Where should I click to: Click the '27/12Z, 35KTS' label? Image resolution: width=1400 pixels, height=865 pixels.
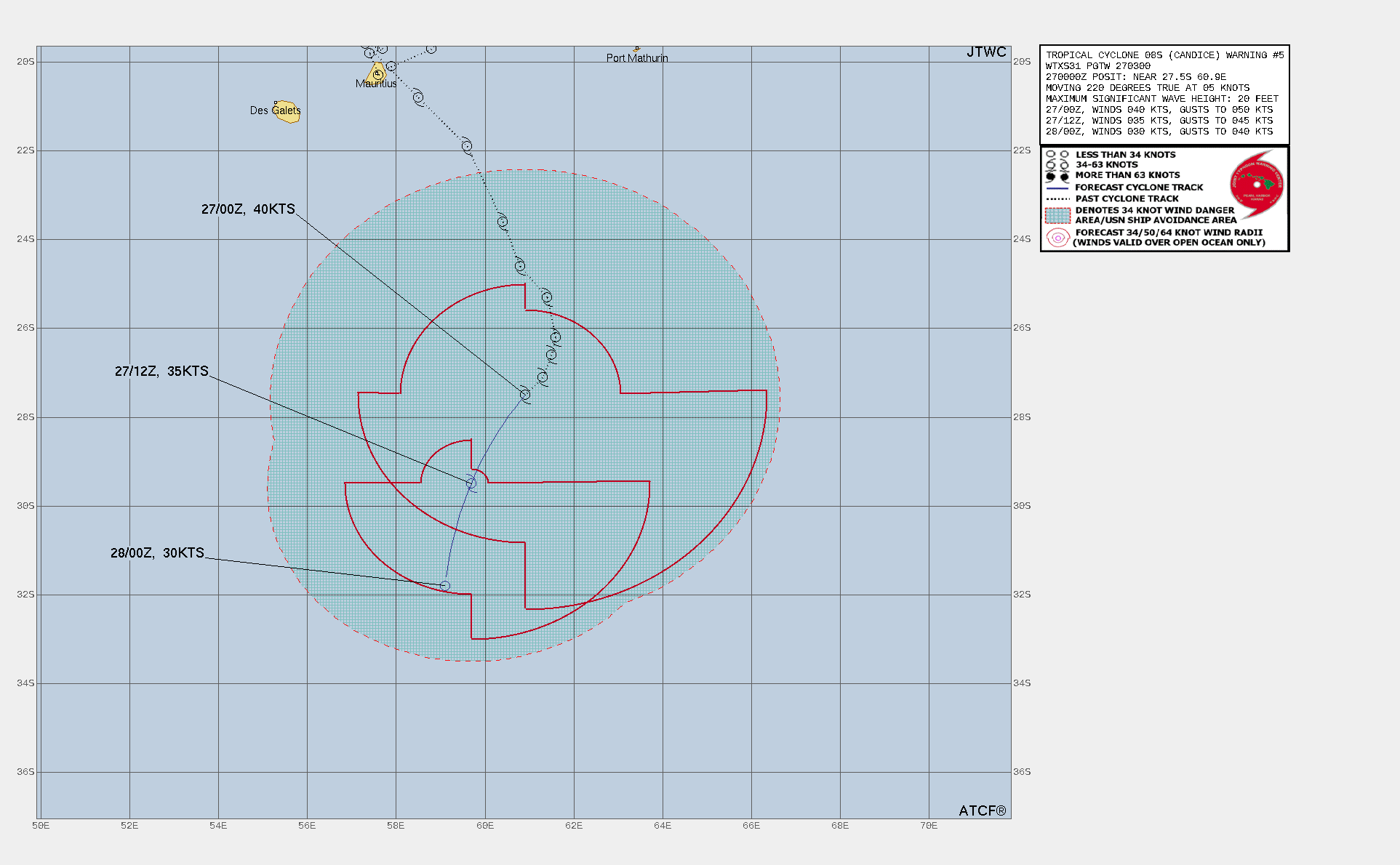(161, 371)
